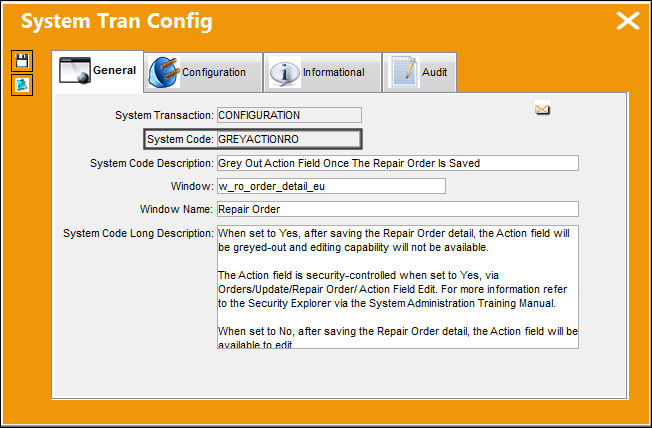The image size is (652, 428).
Task: Open the Configuration tab
Action: pyautogui.click(x=203, y=72)
